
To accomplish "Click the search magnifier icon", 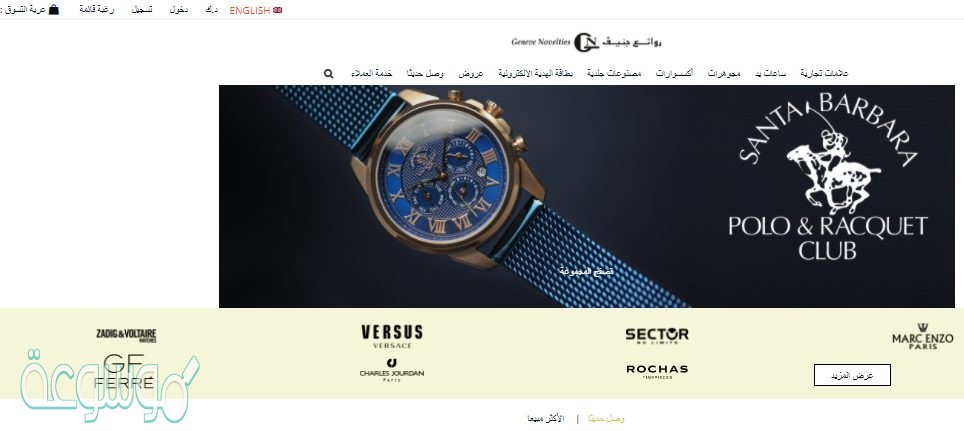I will [x=328, y=74].
